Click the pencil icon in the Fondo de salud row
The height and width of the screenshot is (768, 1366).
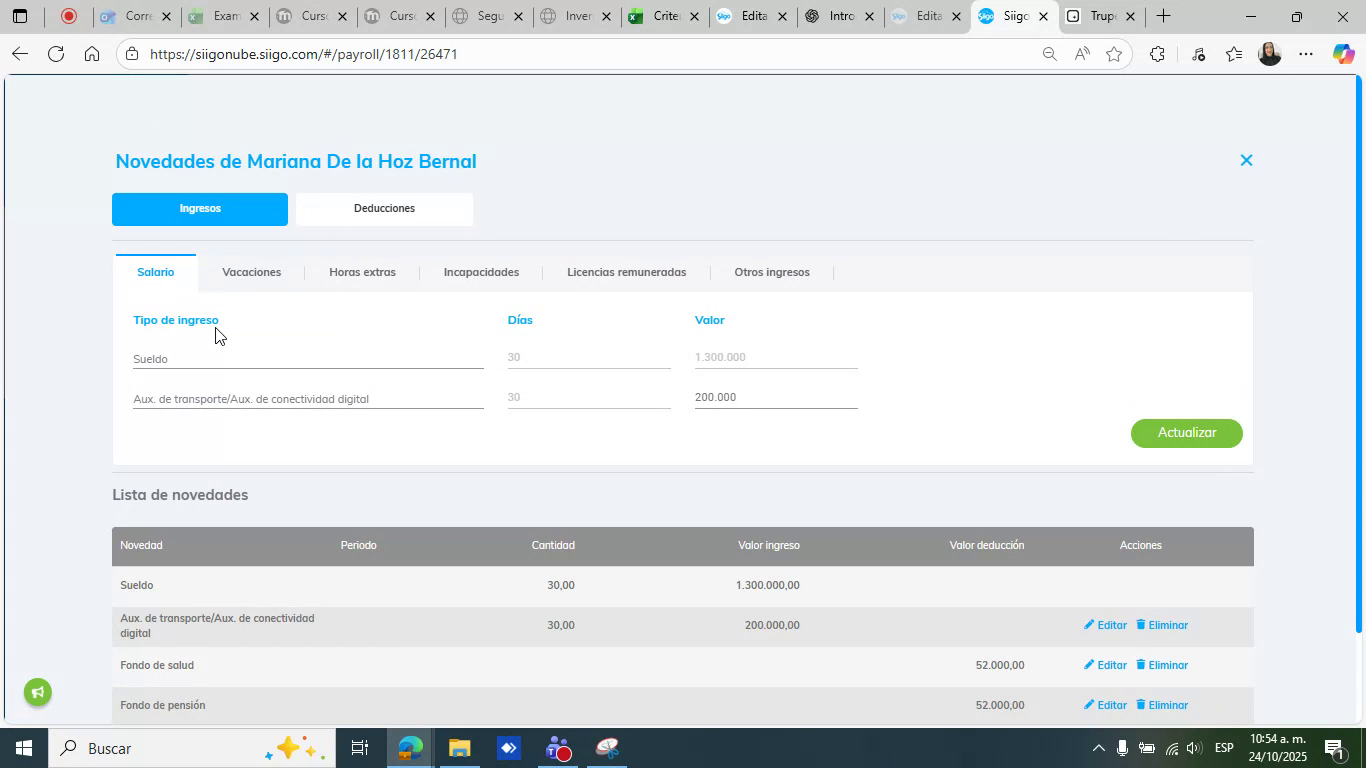coord(1090,665)
